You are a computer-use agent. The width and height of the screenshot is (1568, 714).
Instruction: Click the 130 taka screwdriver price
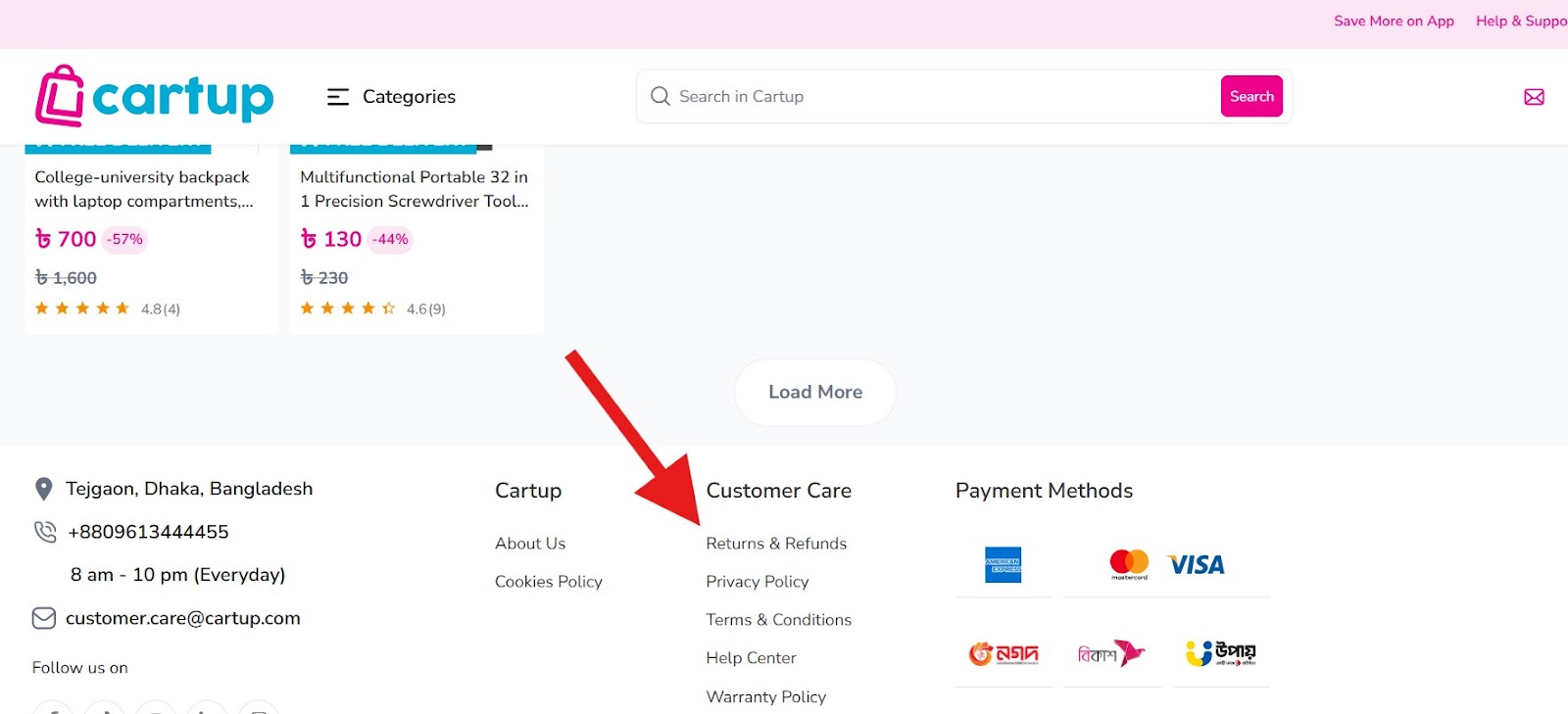point(331,239)
